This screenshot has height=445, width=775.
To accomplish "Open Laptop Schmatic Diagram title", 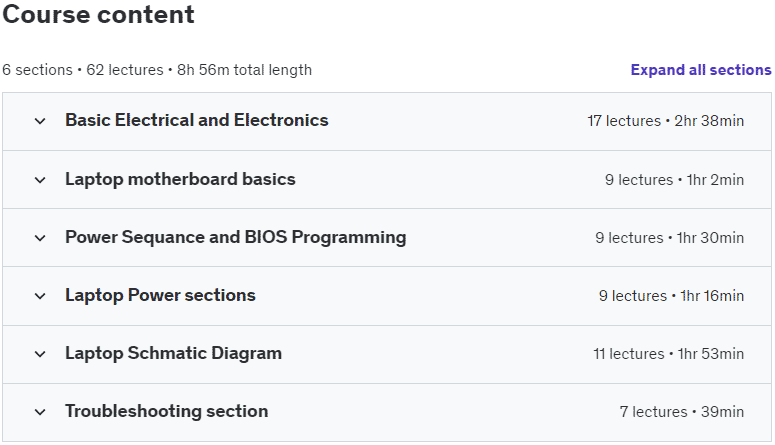I will pyautogui.click(x=173, y=353).
